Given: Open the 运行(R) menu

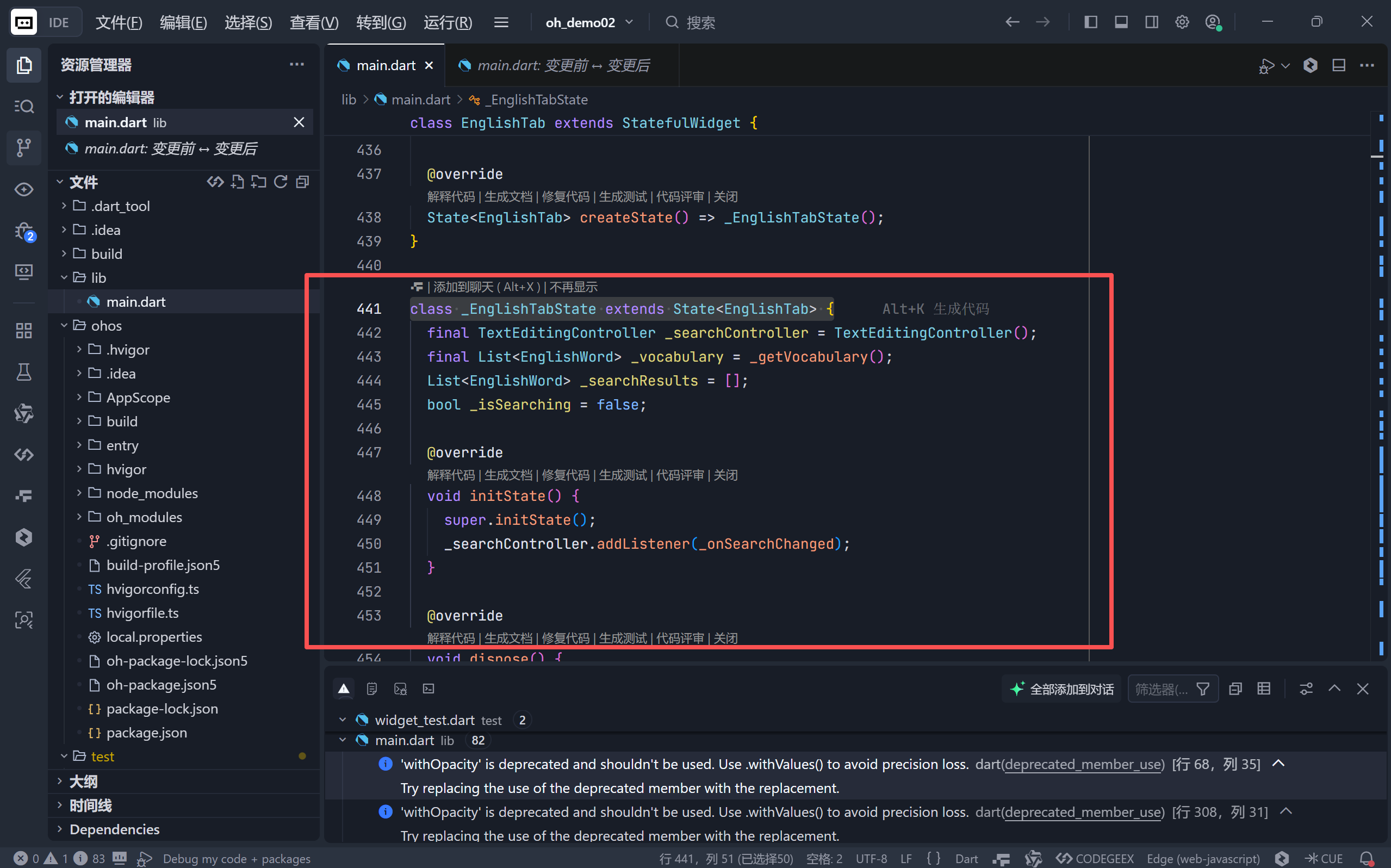Looking at the screenshot, I should click(x=448, y=22).
